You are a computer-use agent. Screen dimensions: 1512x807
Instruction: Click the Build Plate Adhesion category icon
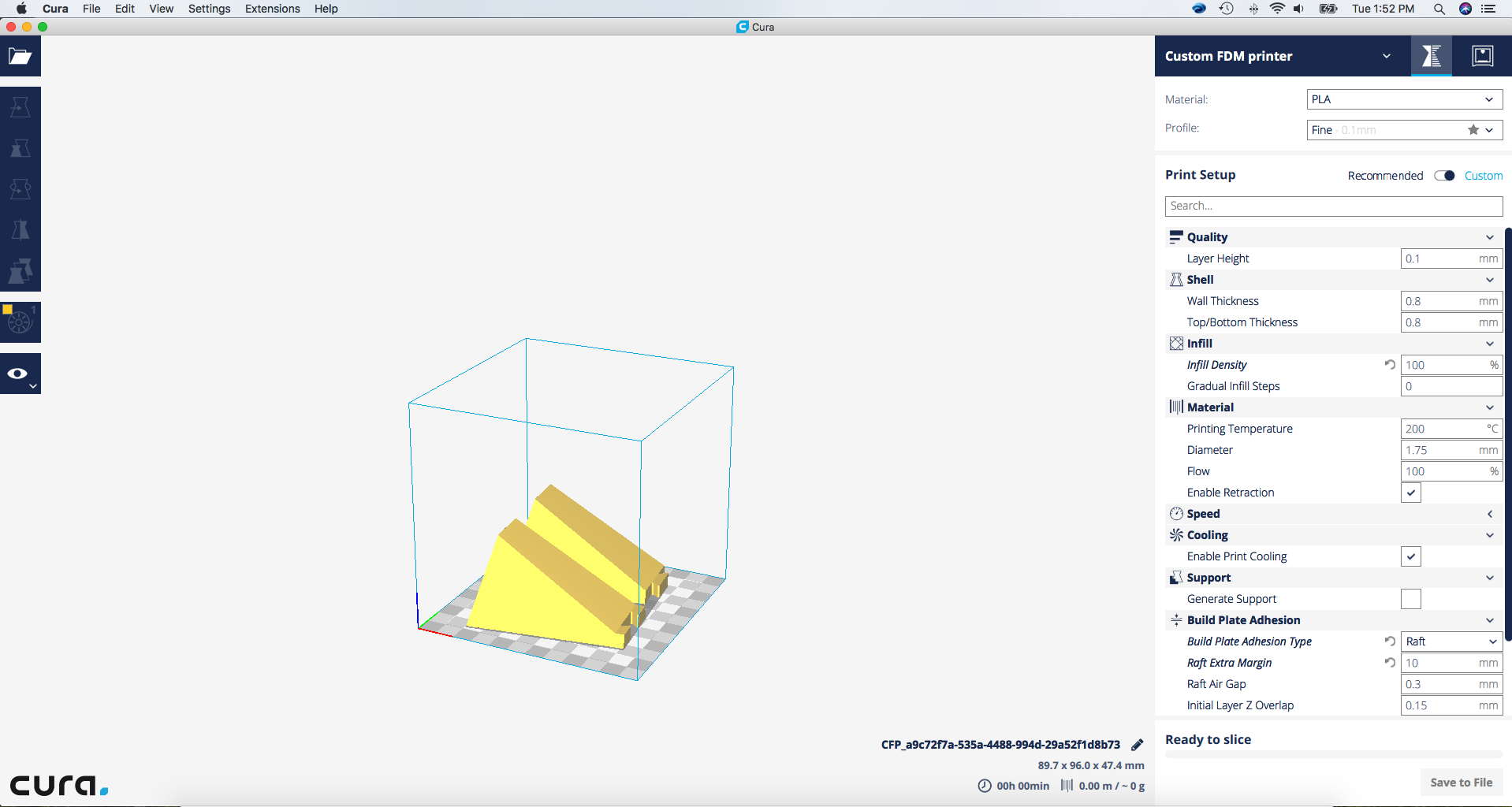[x=1176, y=619]
